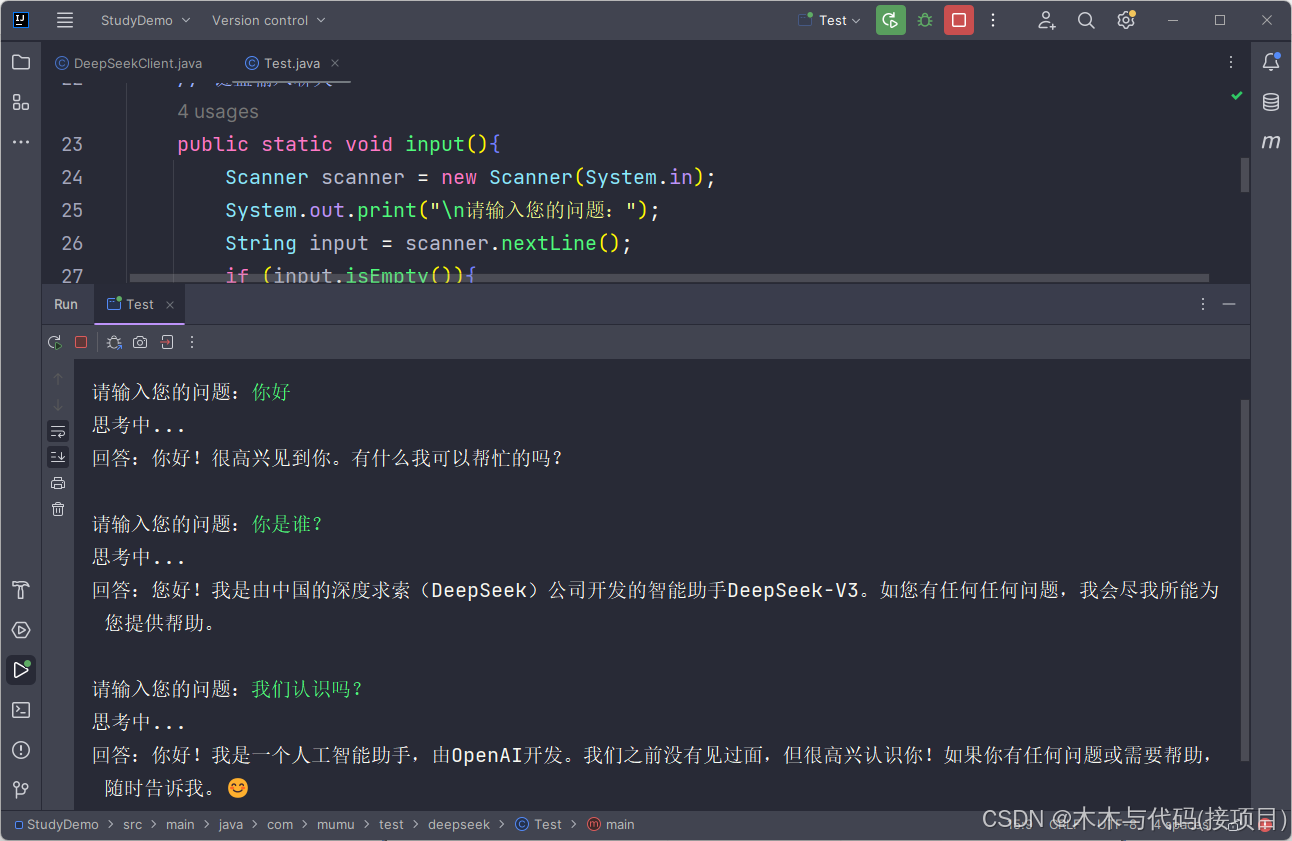Open the Problems tool window icon
This screenshot has height=841, width=1292.
[x=21, y=750]
